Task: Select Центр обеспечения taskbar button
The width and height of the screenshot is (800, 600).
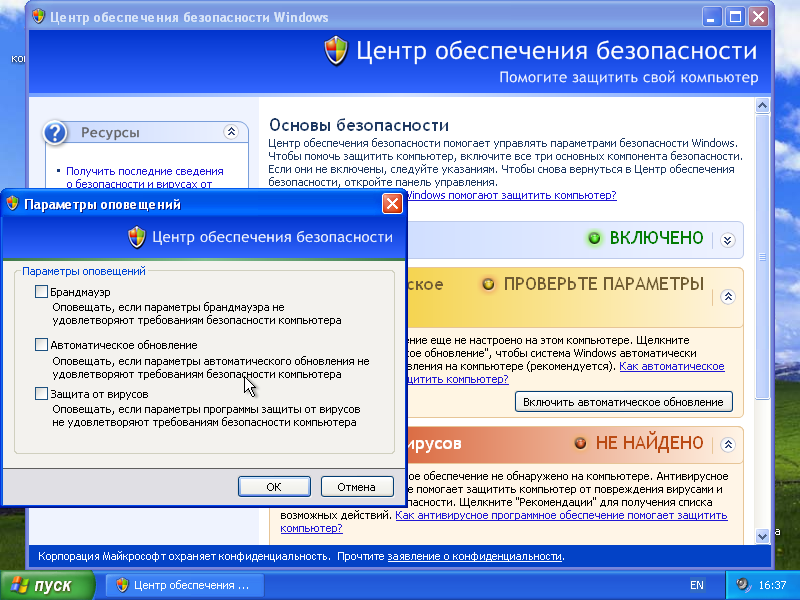Action: (x=185, y=585)
